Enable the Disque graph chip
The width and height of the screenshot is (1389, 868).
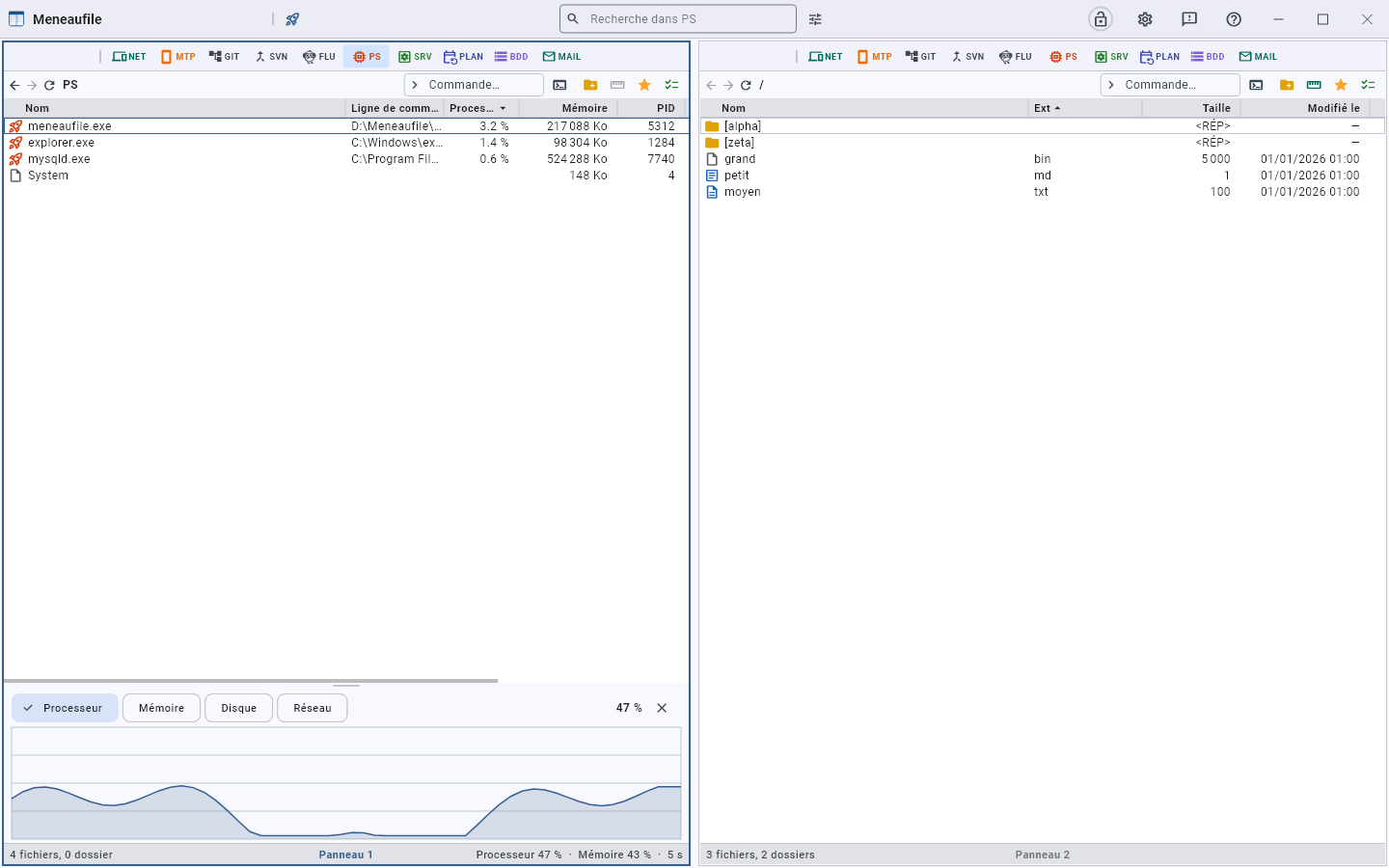[238, 708]
